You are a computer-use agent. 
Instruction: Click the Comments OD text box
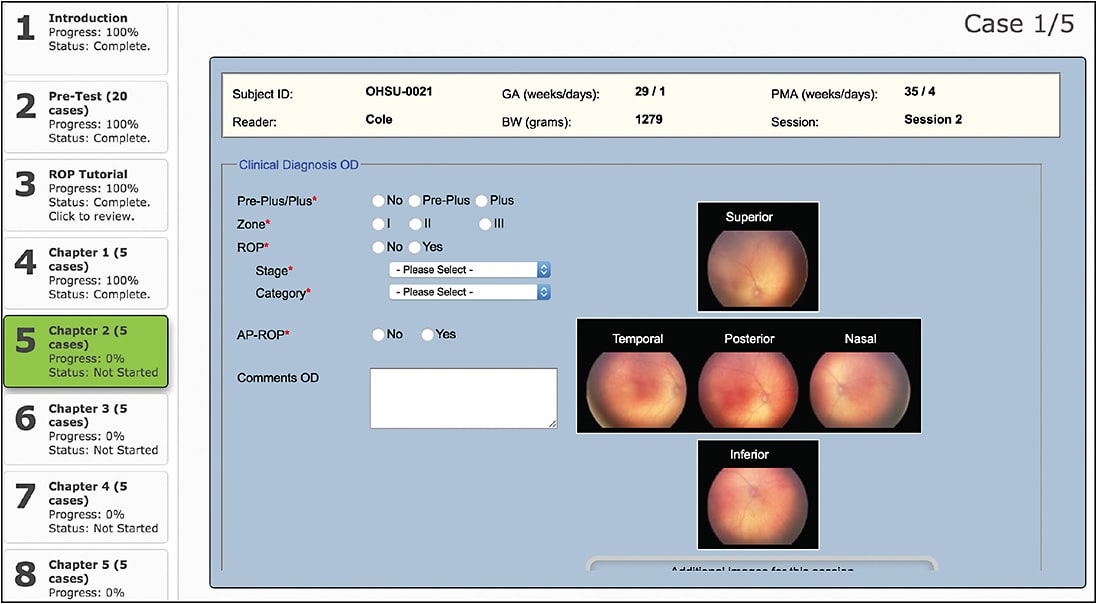pos(462,397)
